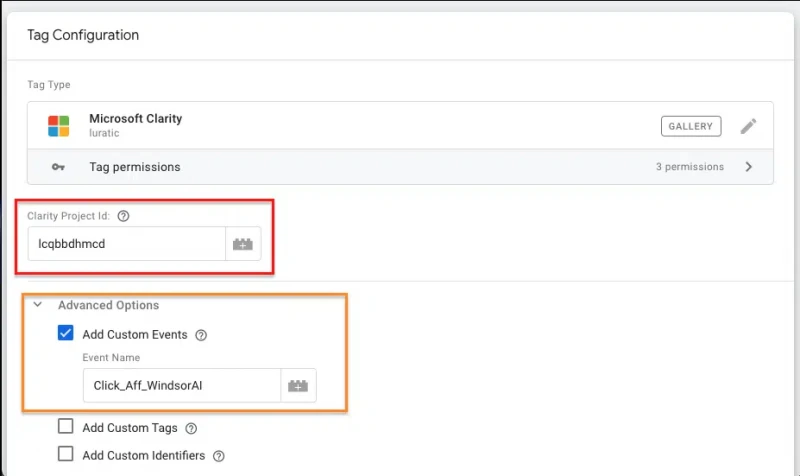The width and height of the screenshot is (800, 476).
Task: Open the Tag permissions row
Action: [x=400, y=167]
